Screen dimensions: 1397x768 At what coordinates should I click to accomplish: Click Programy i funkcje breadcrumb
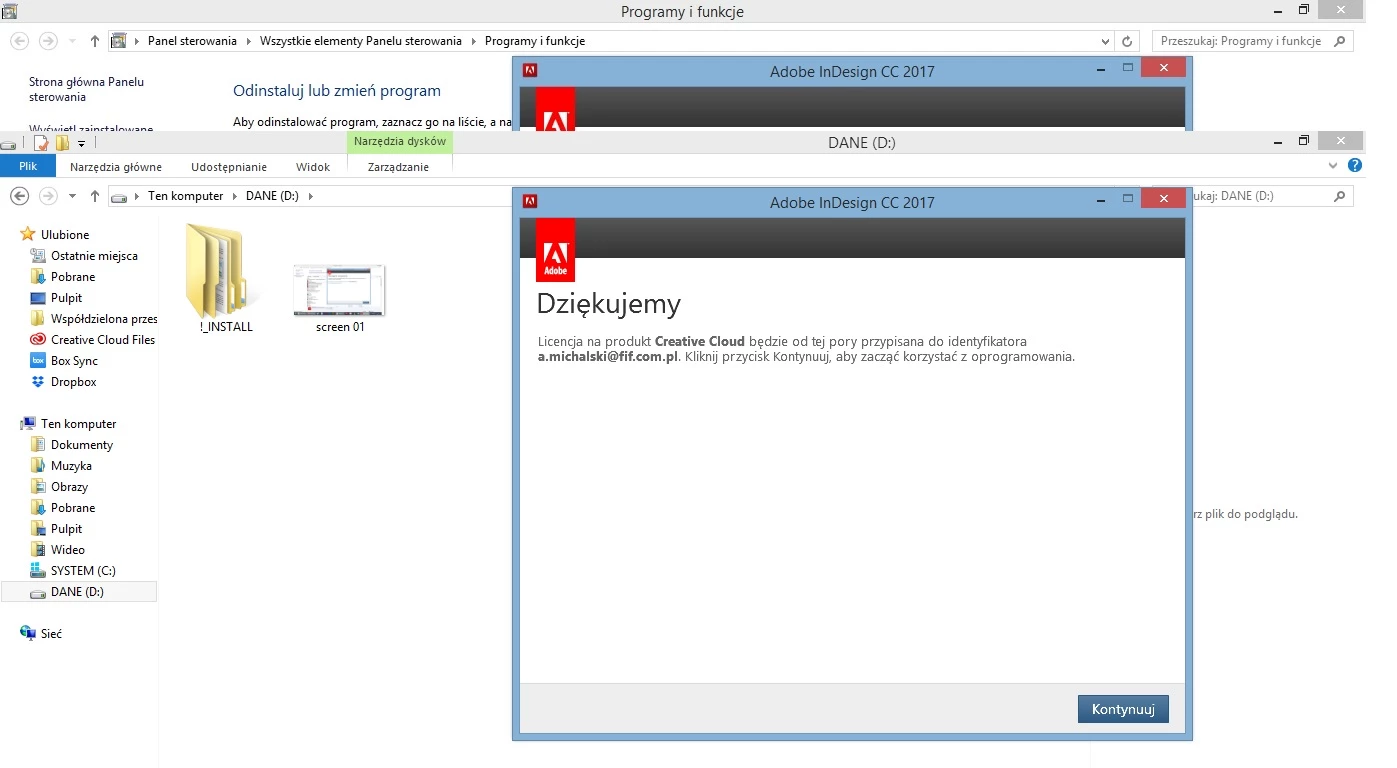535,41
